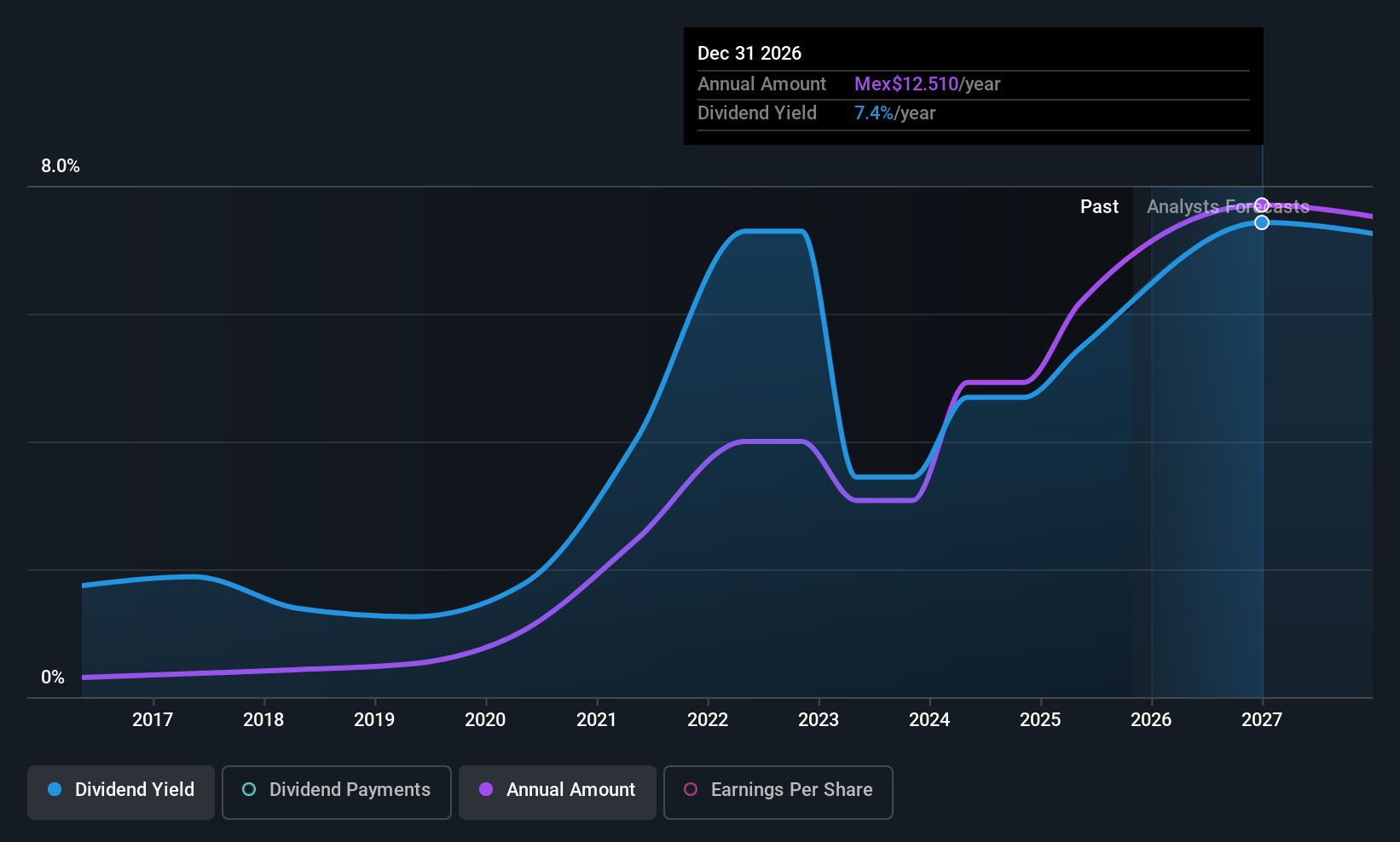
Task: Click the Analysts Forecasts label
Action: (1228, 207)
